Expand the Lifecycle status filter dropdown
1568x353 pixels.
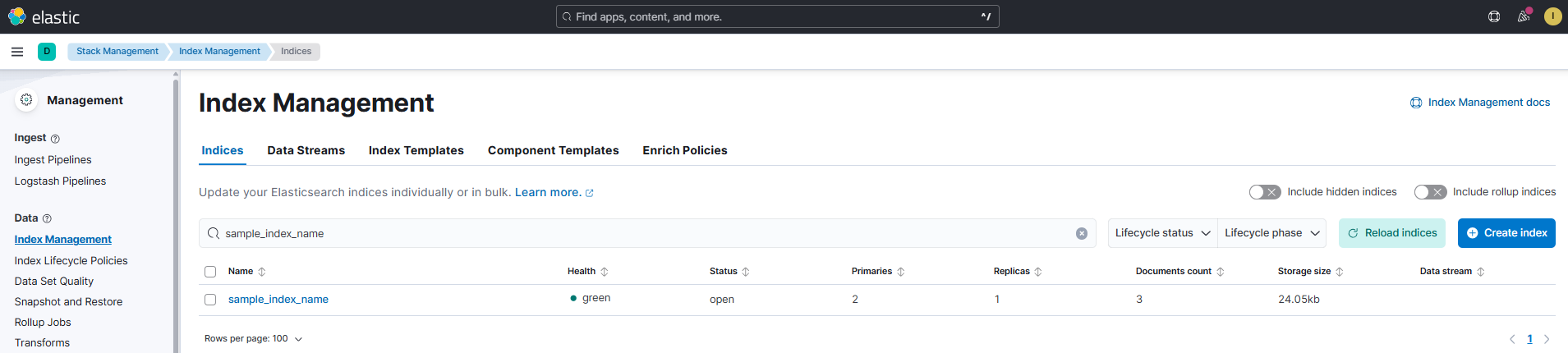pos(1162,233)
